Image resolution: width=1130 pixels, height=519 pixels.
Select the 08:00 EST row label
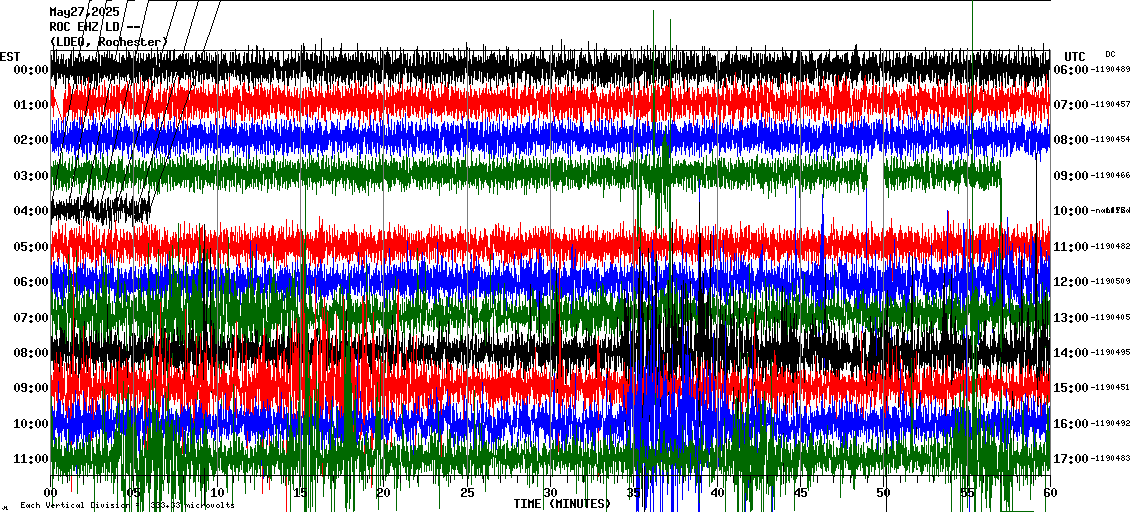(31, 353)
